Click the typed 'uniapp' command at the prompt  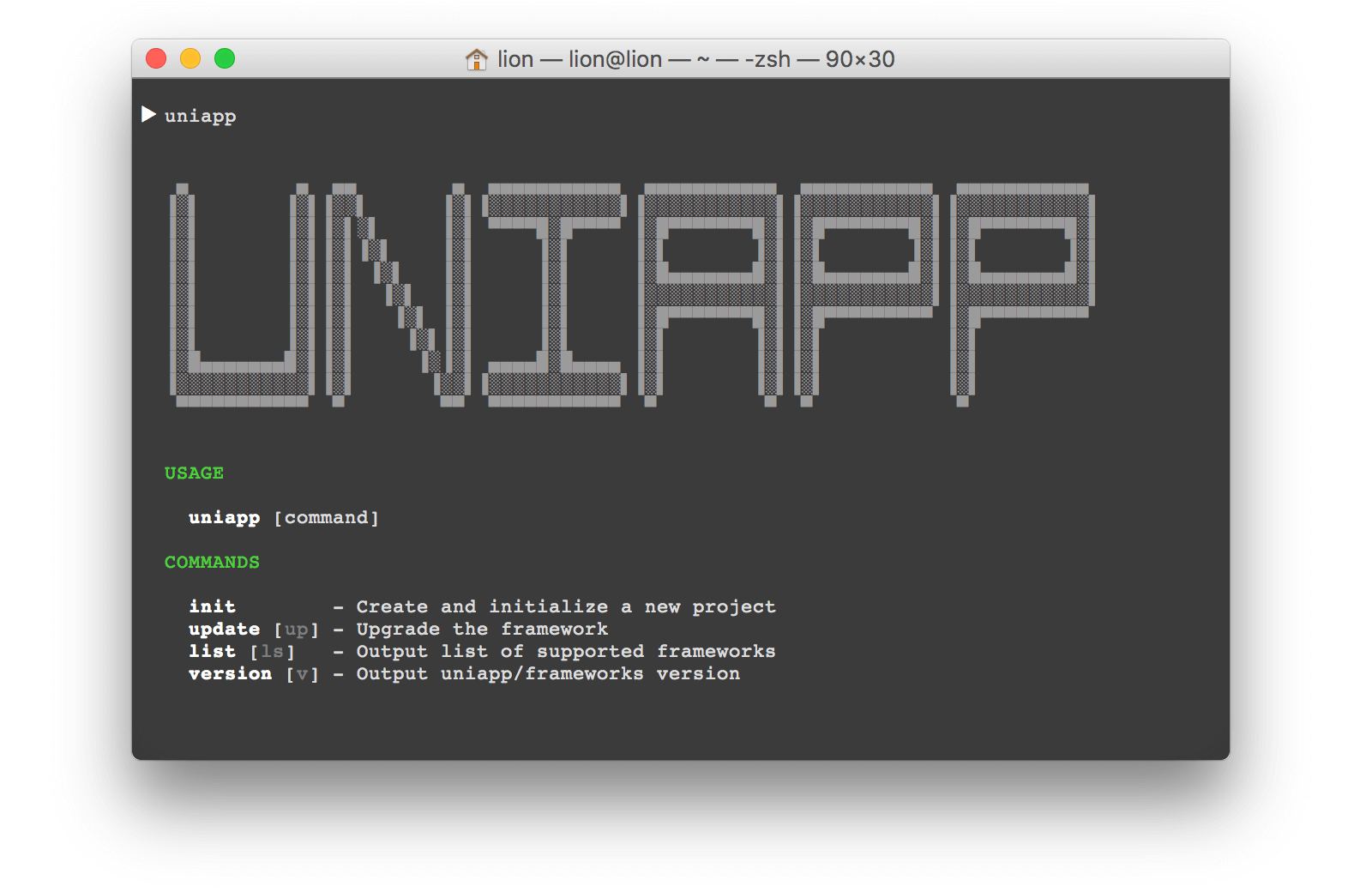click(x=200, y=116)
